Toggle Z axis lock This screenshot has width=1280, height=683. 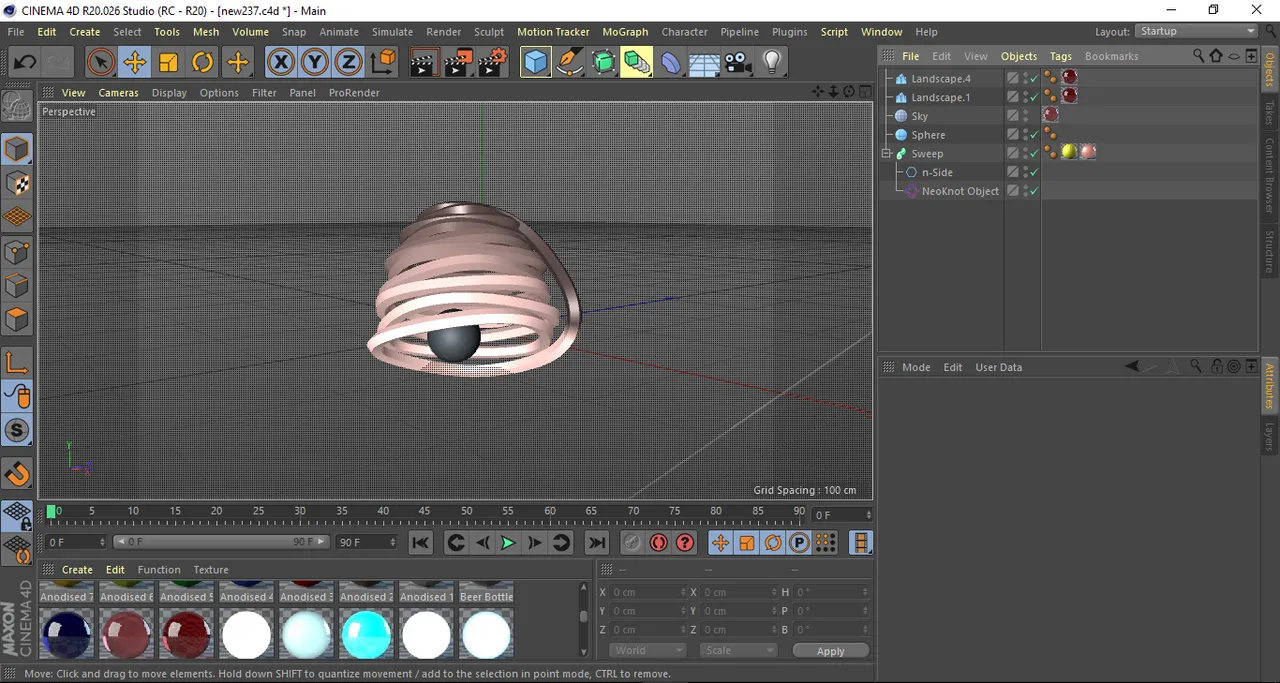tap(348, 63)
